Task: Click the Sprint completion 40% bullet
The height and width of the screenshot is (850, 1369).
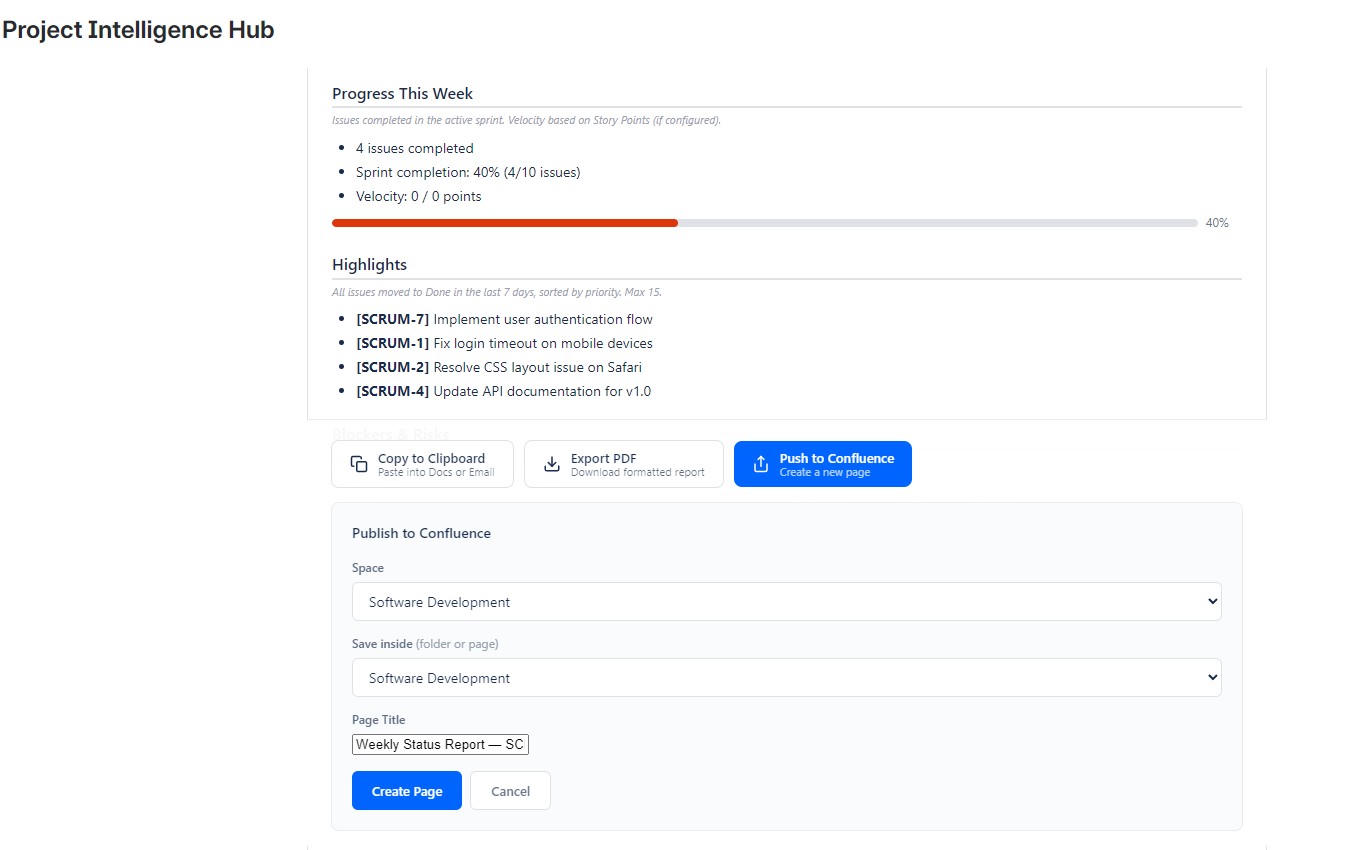Action: [x=467, y=172]
